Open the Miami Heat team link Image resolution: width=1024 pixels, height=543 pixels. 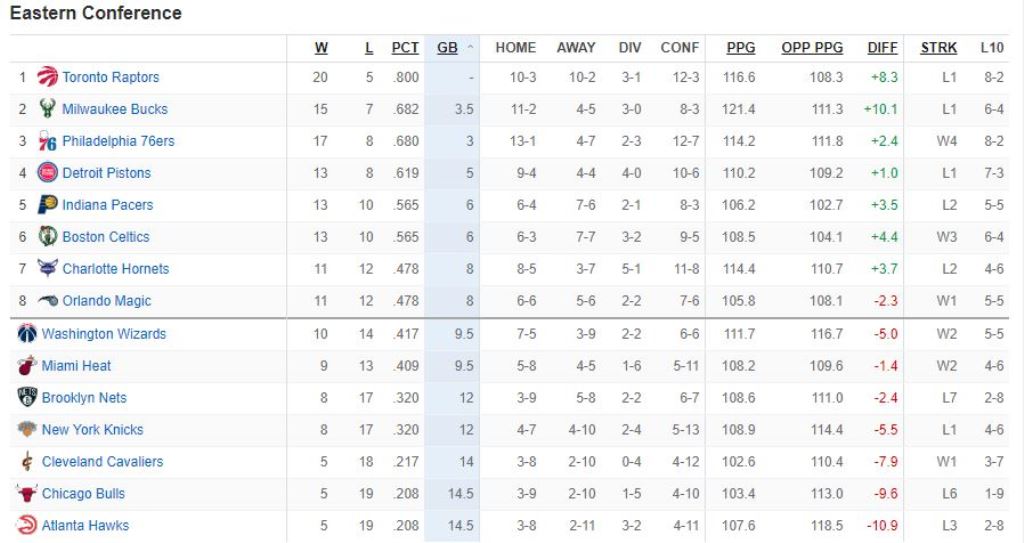[76, 366]
